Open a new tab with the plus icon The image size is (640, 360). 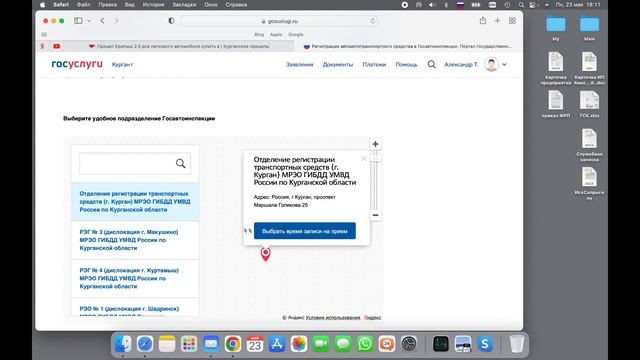point(497,21)
